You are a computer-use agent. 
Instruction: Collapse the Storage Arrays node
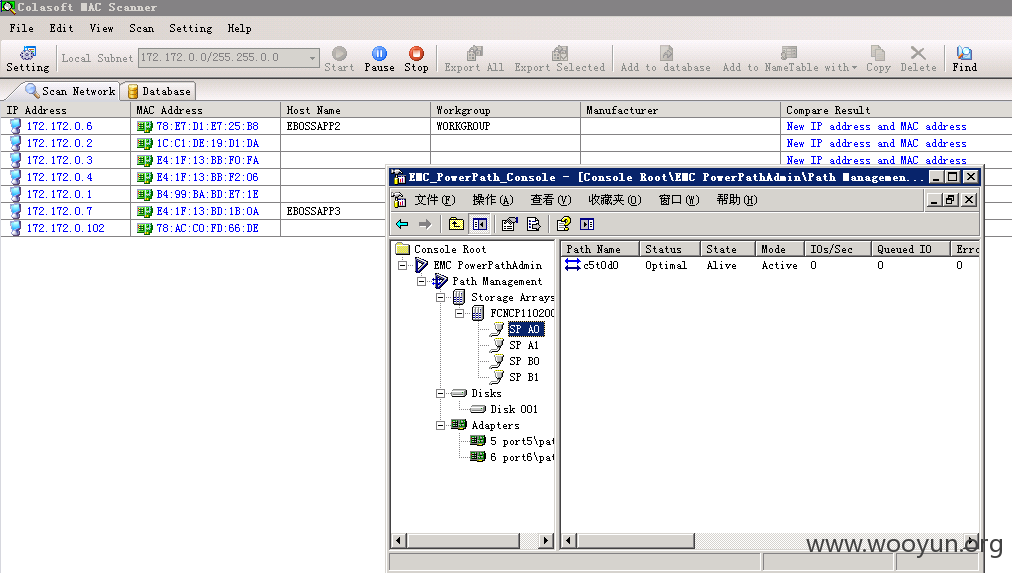[x=440, y=297]
